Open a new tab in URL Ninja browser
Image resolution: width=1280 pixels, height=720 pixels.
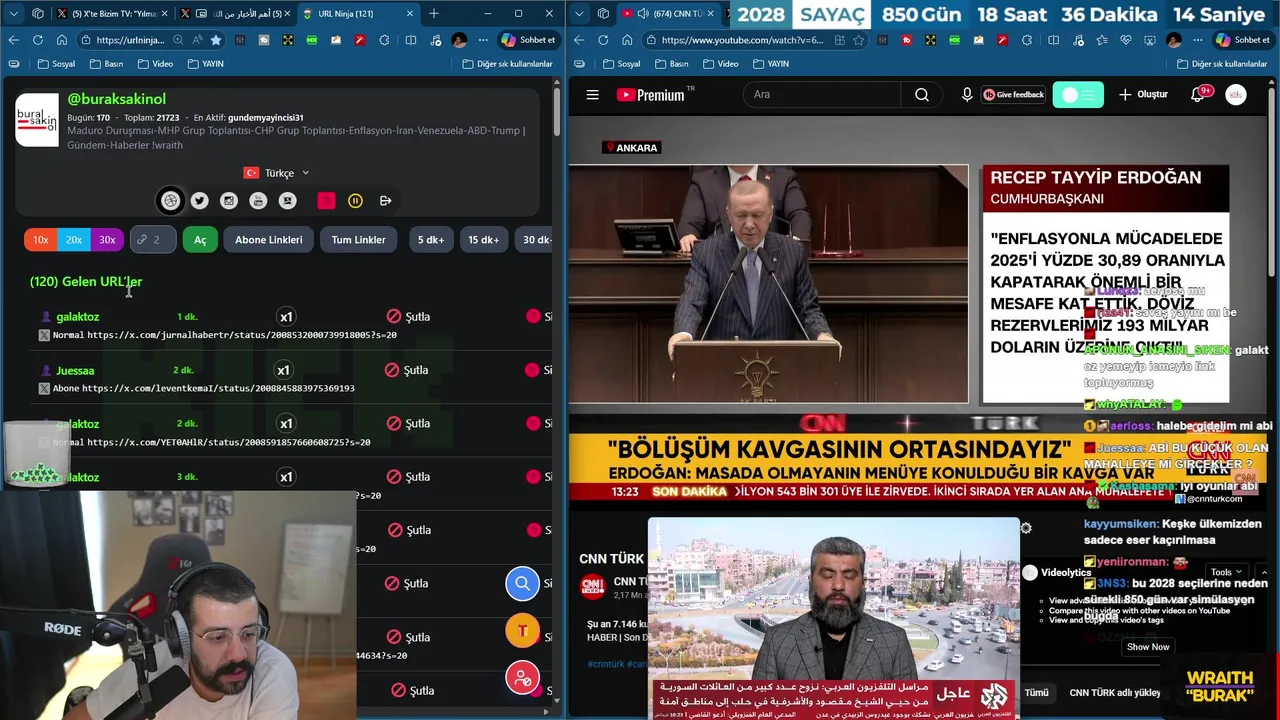pyautogui.click(x=434, y=13)
